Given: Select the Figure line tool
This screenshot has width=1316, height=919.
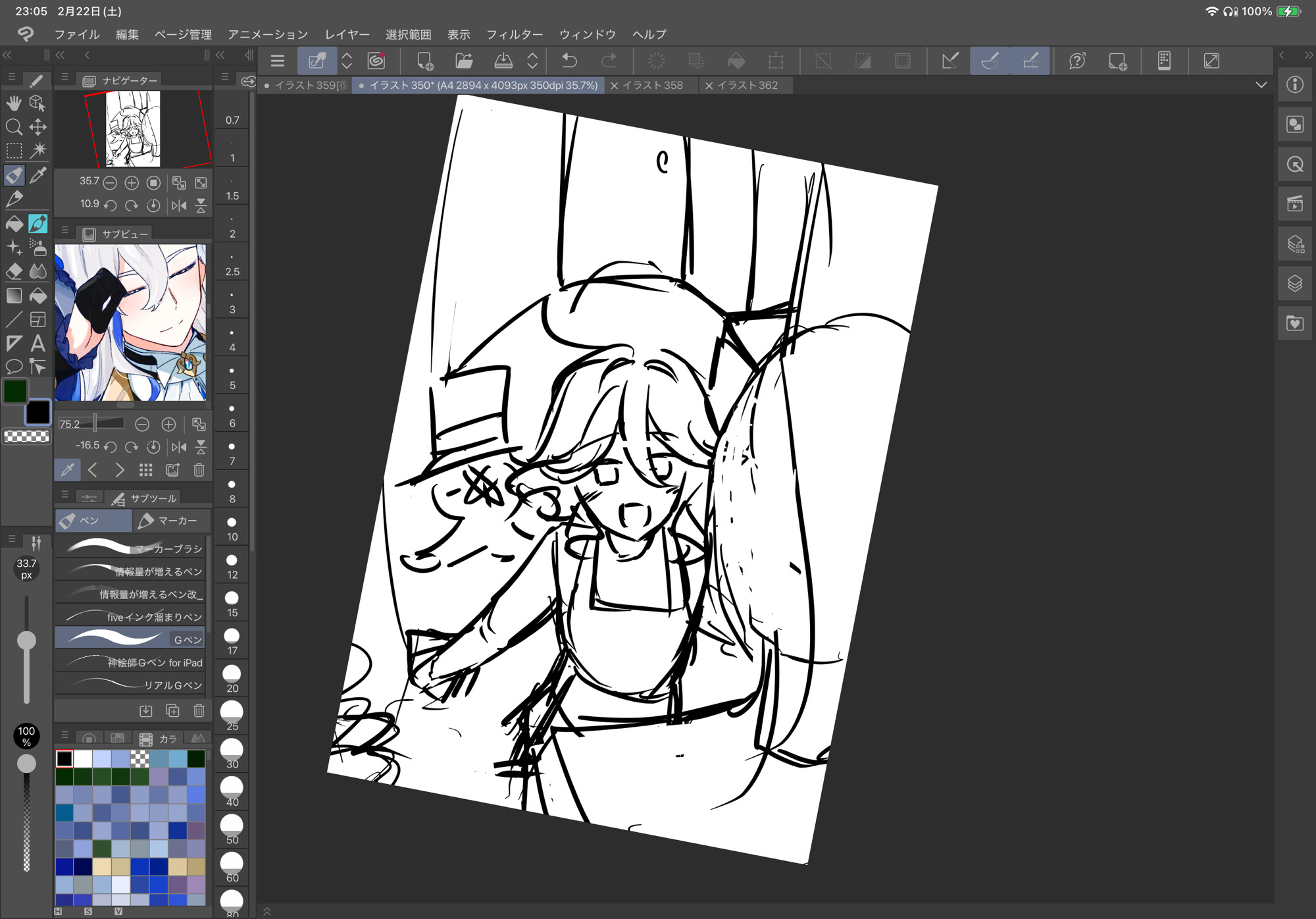Looking at the screenshot, I should pyautogui.click(x=14, y=319).
